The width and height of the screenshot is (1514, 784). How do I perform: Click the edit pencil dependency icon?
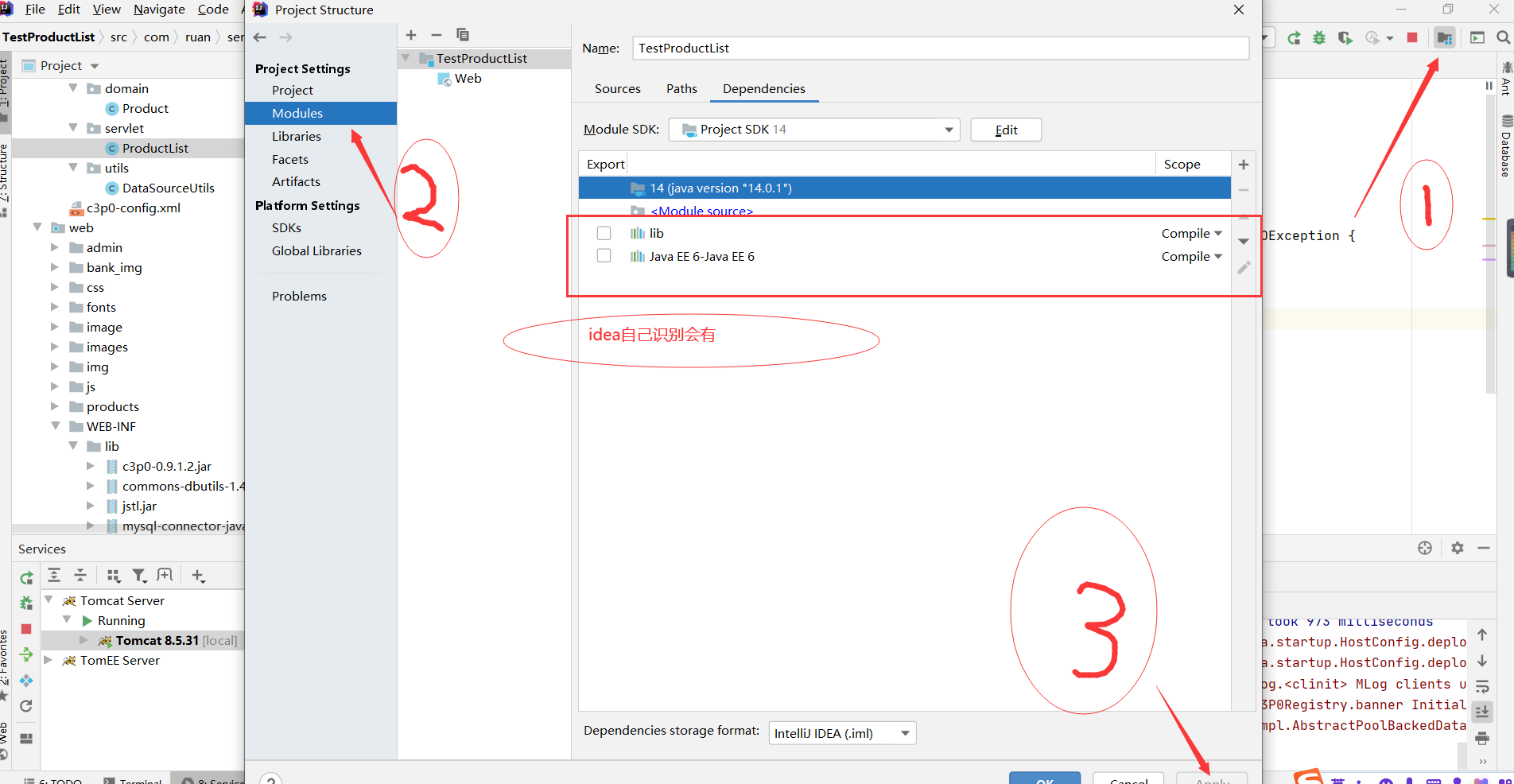(x=1244, y=268)
